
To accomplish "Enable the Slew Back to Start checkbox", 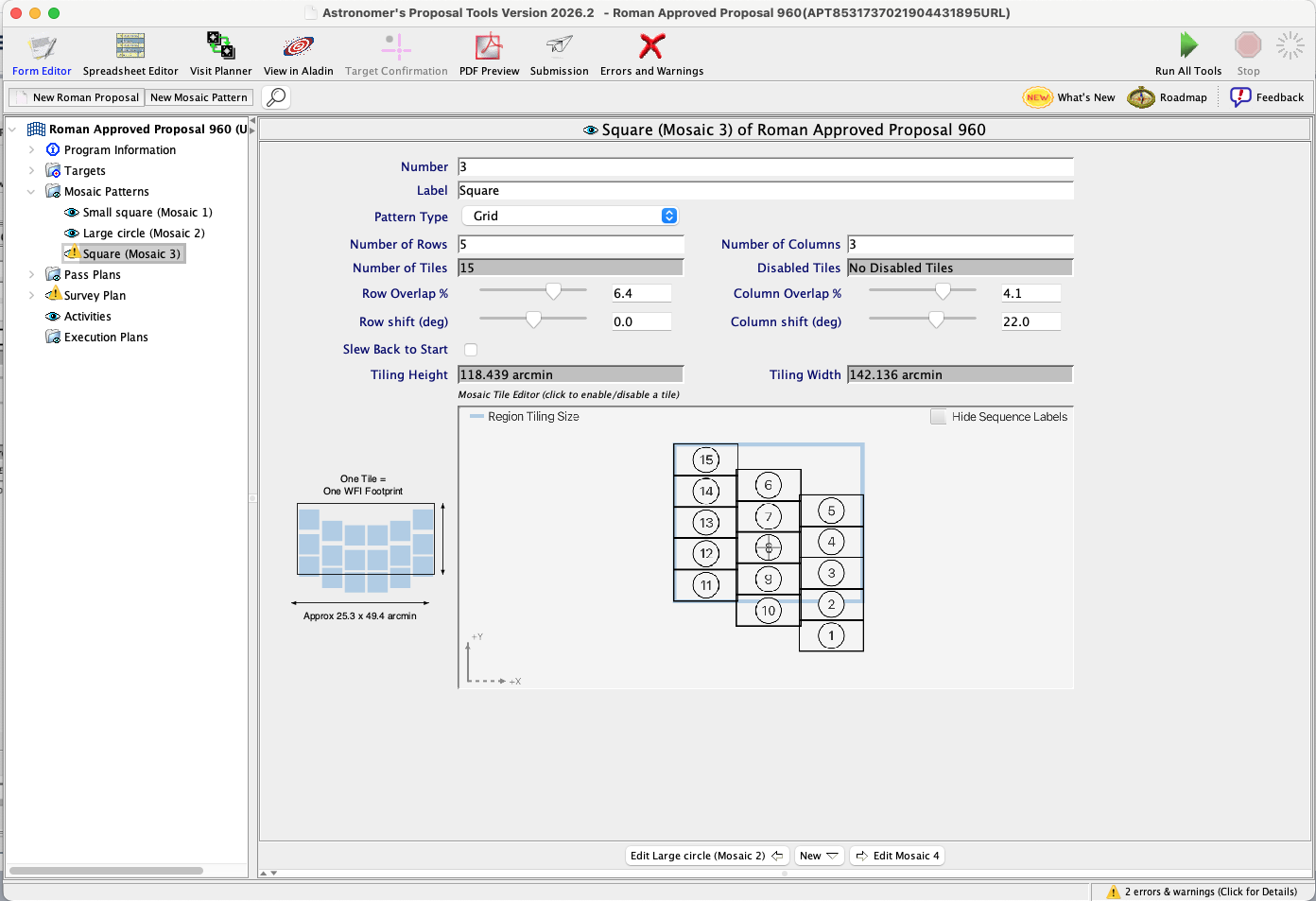I will (471, 350).
